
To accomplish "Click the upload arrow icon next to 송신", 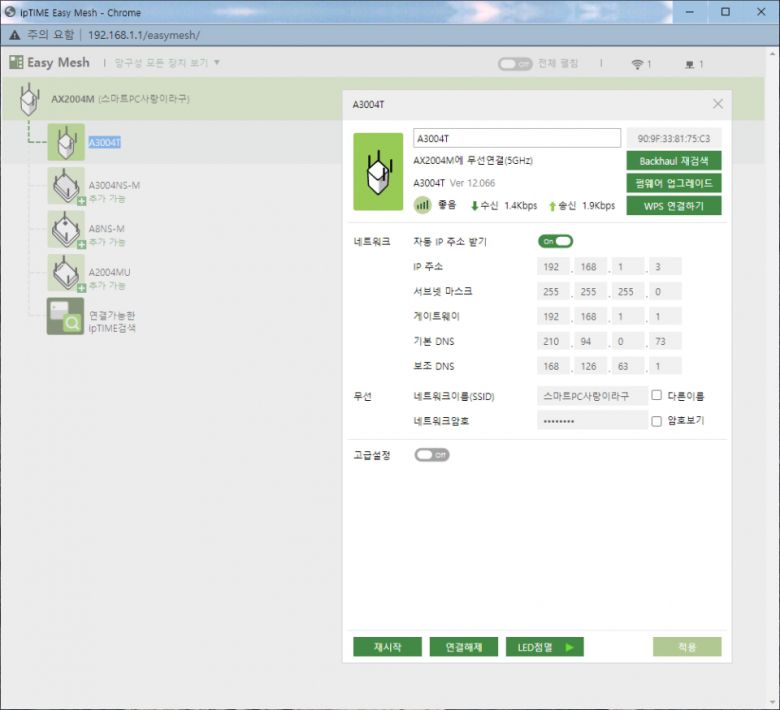I will [552, 206].
